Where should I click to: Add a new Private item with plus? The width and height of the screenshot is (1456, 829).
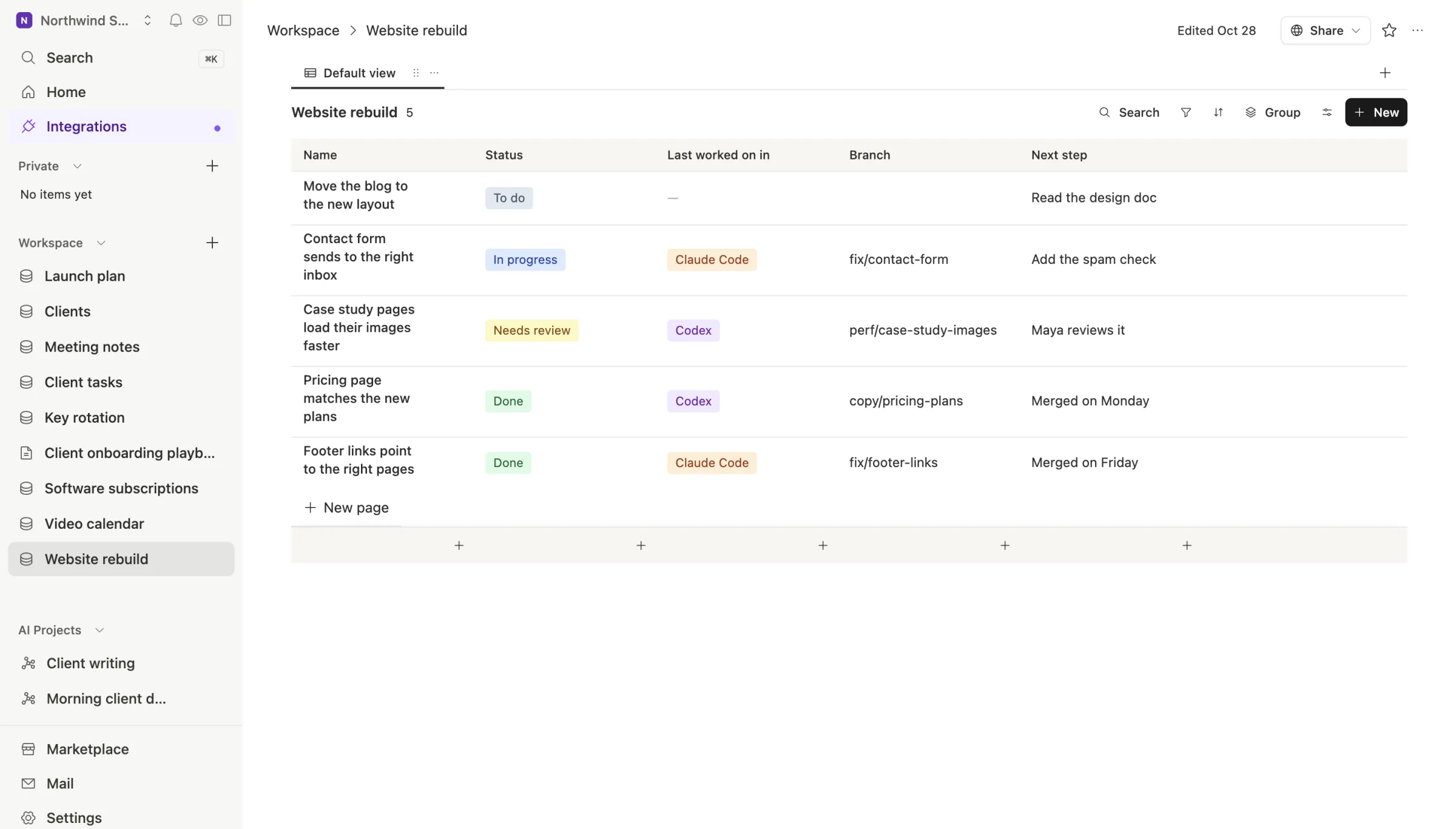point(212,166)
